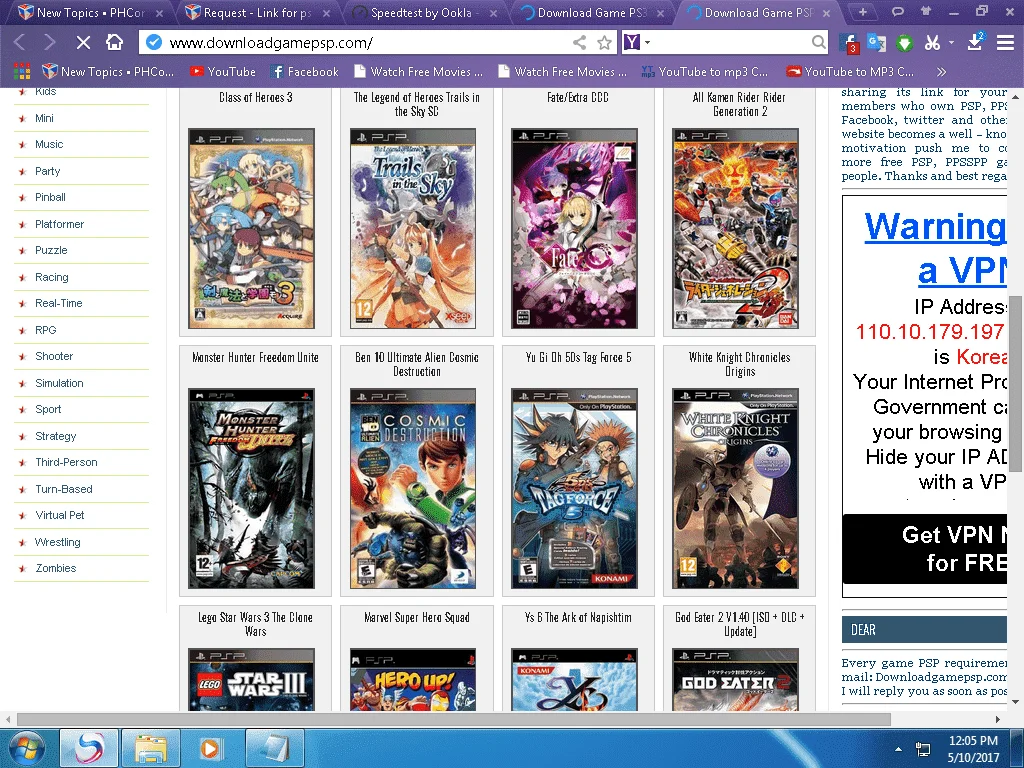Open the Strategy category

(x=56, y=436)
